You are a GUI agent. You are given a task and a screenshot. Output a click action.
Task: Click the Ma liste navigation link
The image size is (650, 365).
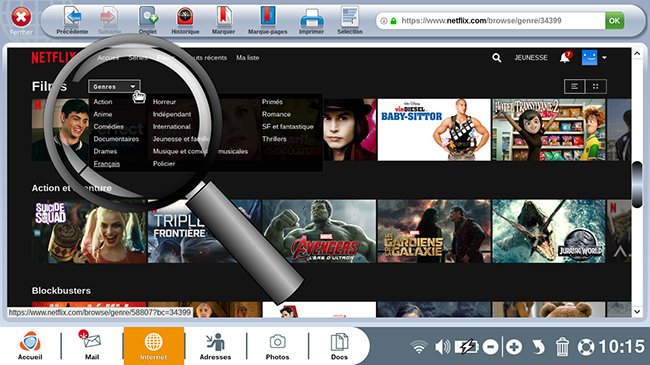[247, 58]
